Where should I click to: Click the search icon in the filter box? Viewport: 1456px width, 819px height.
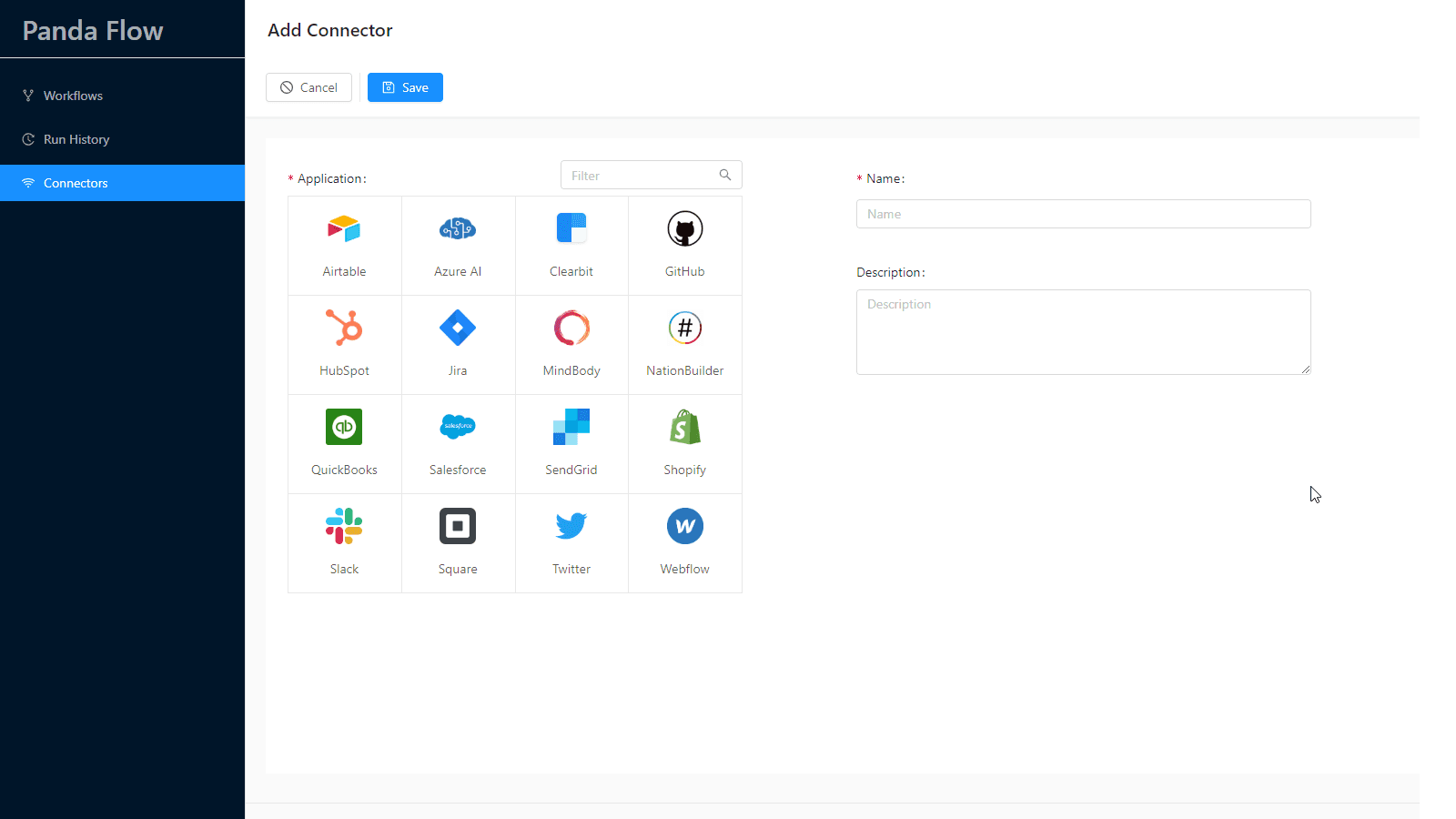725,175
